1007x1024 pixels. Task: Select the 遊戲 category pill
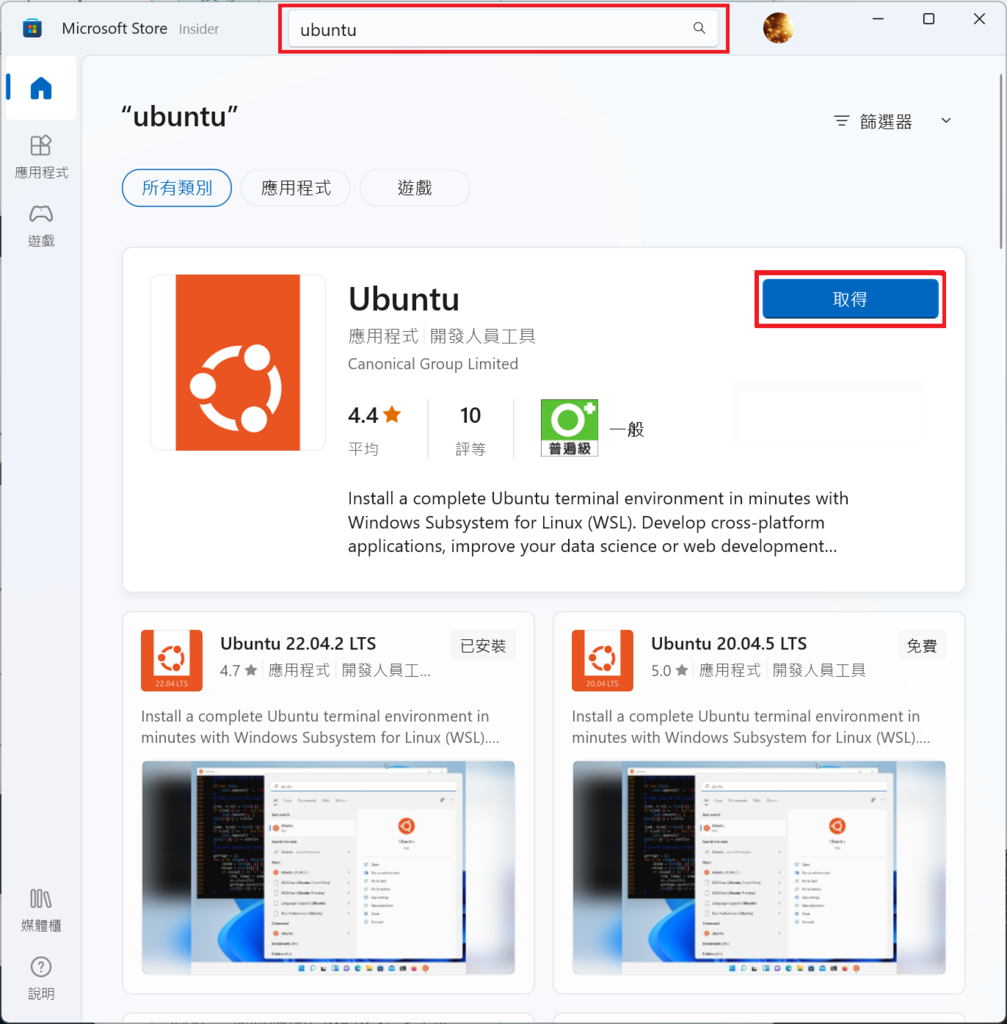tap(414, 188)
